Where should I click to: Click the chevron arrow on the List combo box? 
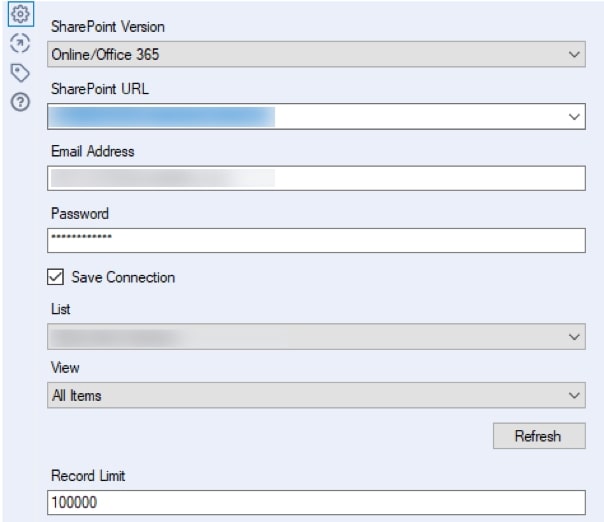coord(574,337)
